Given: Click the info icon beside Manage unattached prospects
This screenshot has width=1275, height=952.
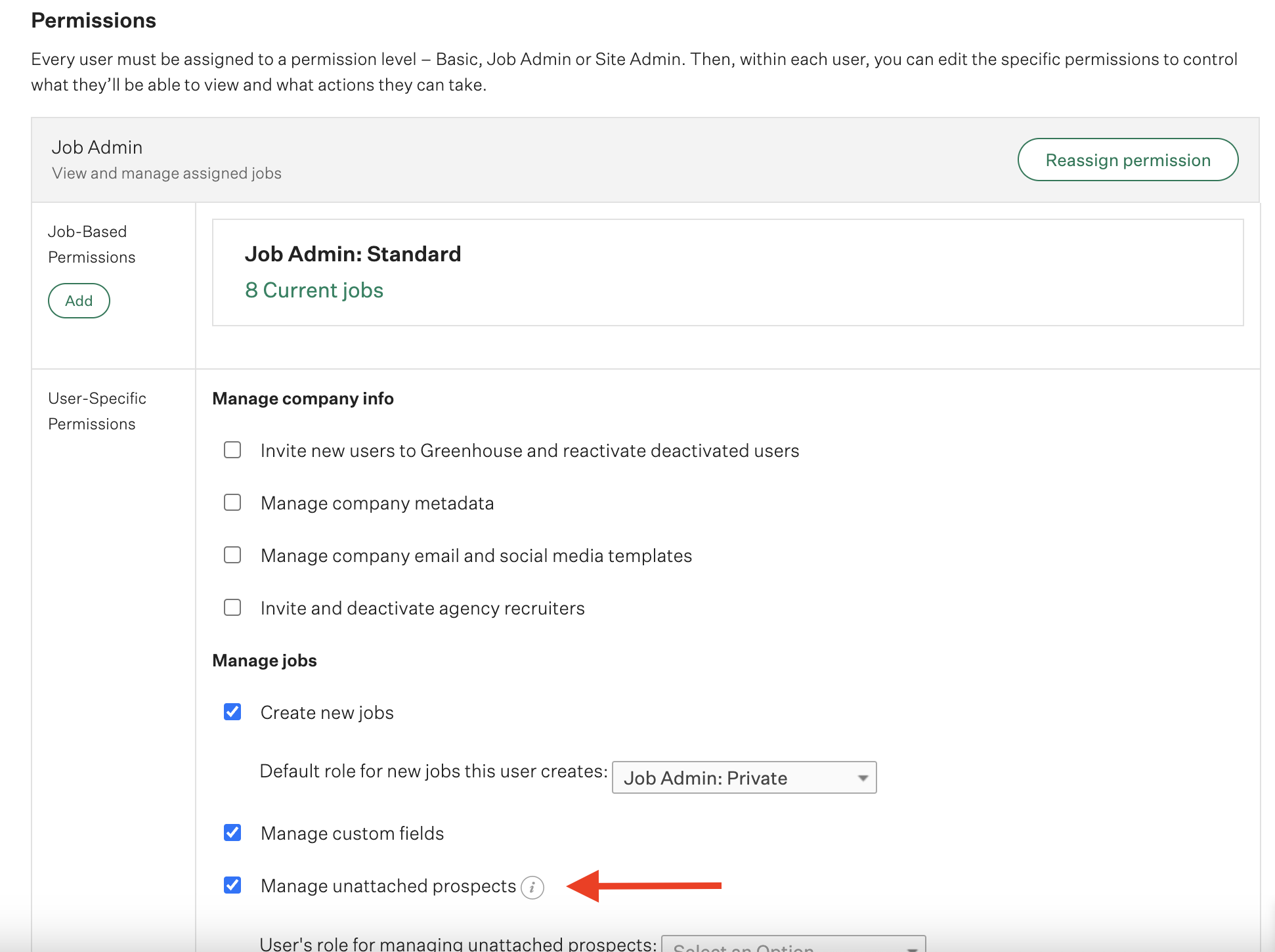Looking at the screenshot, I should (x=532, y=888).
